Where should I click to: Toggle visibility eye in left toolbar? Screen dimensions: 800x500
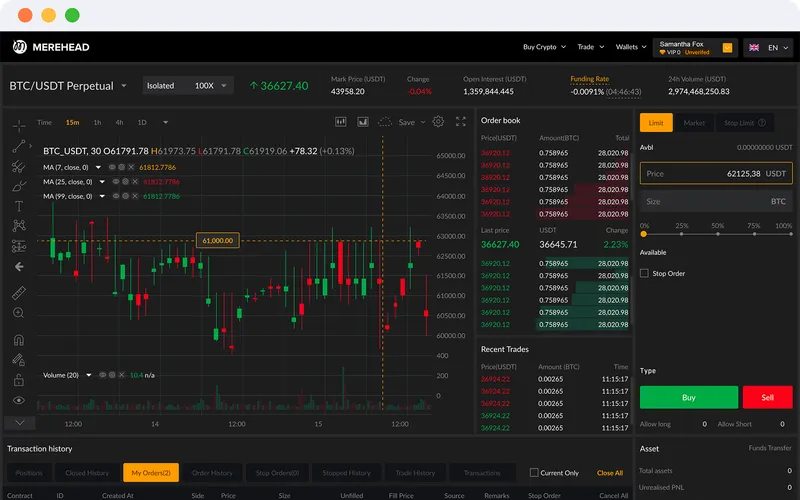[x=19, y=401]
